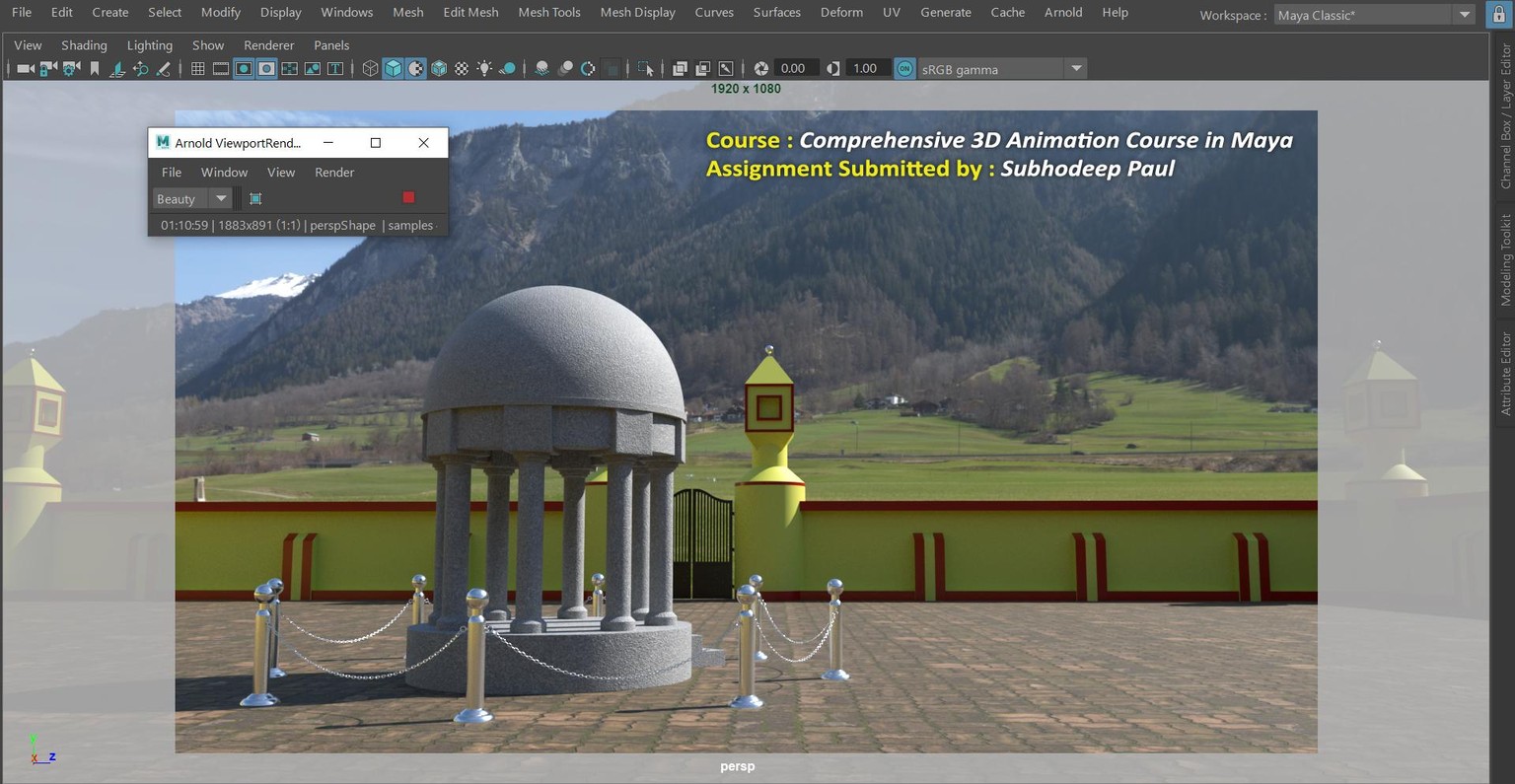Toggle the Safe Action icon
The image size is (1515, 784).
313,68
